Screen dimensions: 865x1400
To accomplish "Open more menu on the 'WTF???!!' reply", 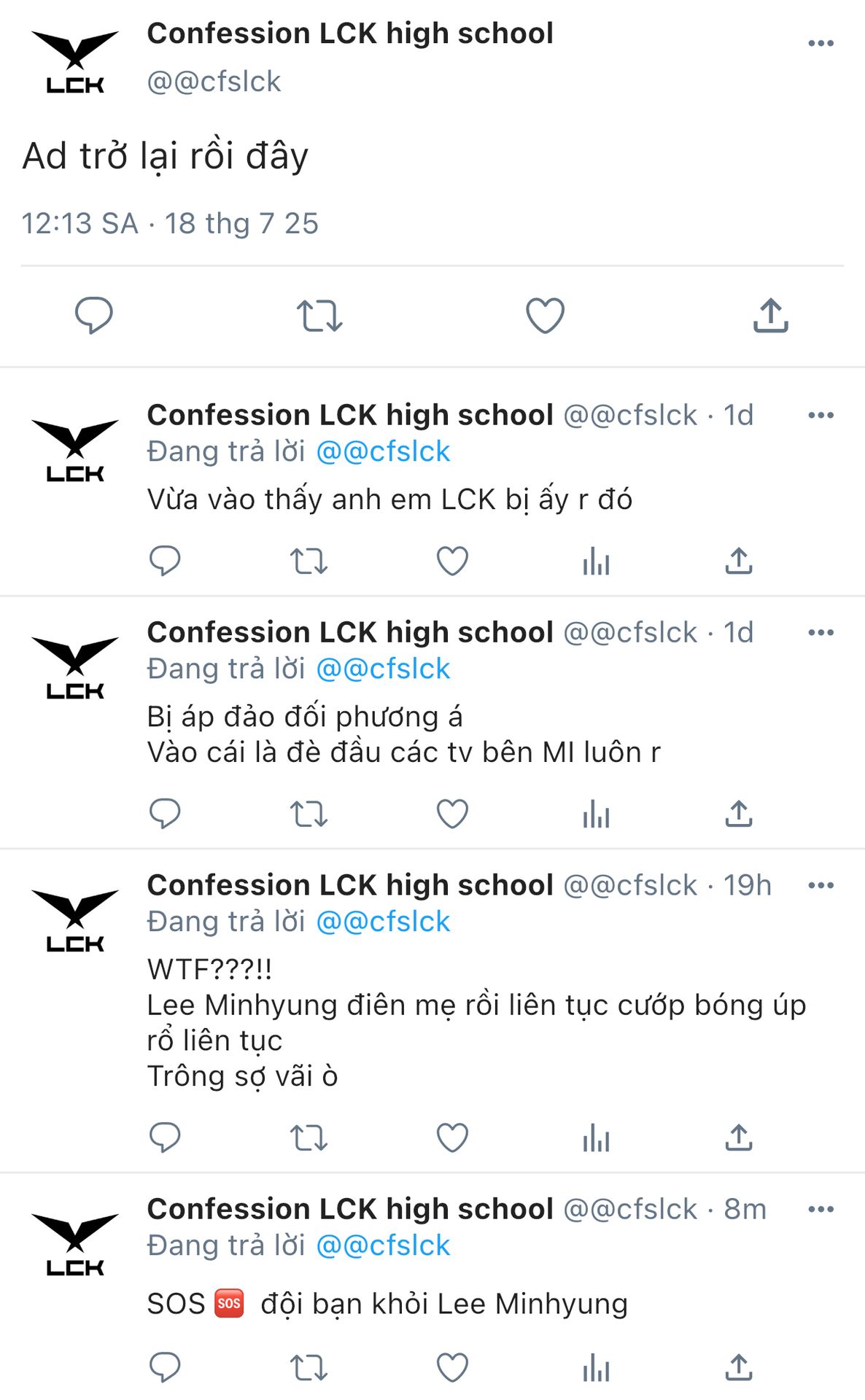I will point(821,885).
